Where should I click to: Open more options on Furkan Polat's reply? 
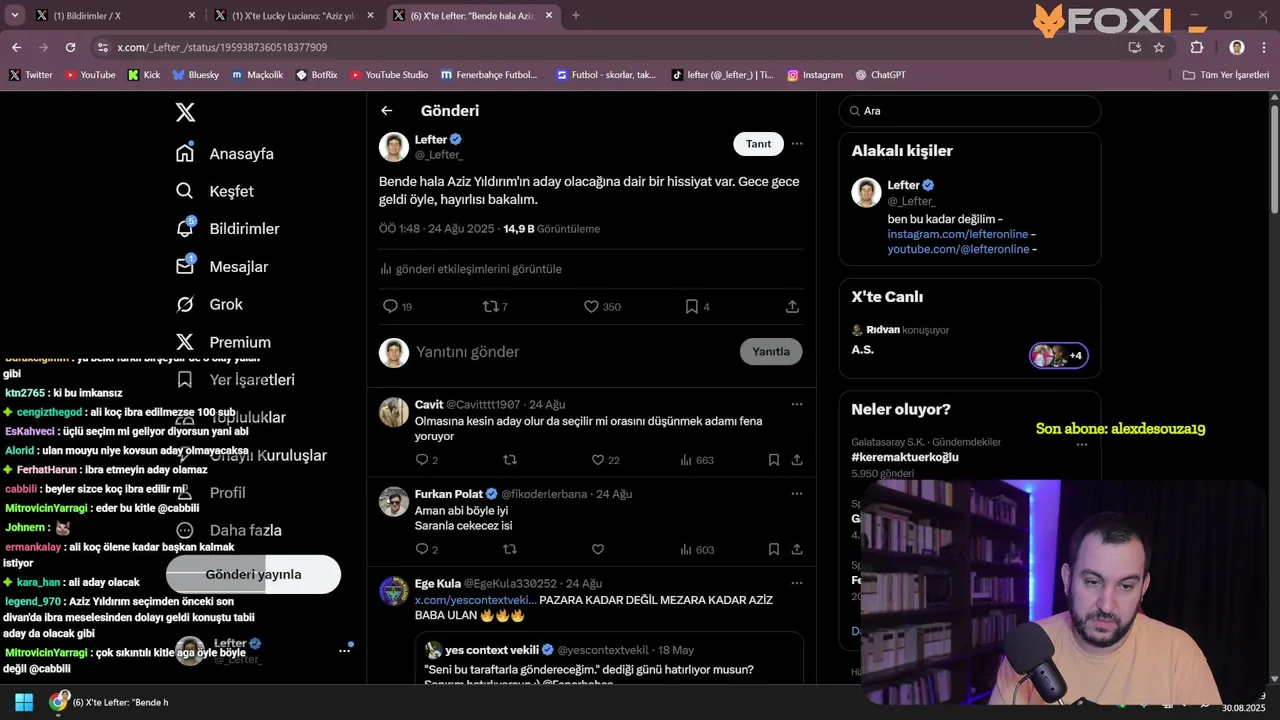point(797,494)
